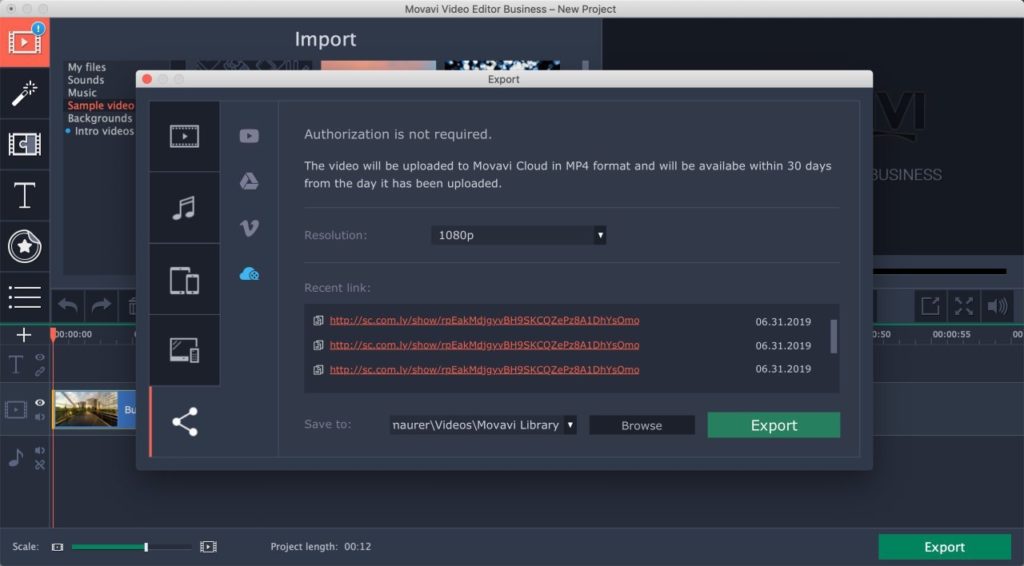The width and height of the screenshot is (1024, 566).
Task: Select the audio track note icon
Action: 16,458
